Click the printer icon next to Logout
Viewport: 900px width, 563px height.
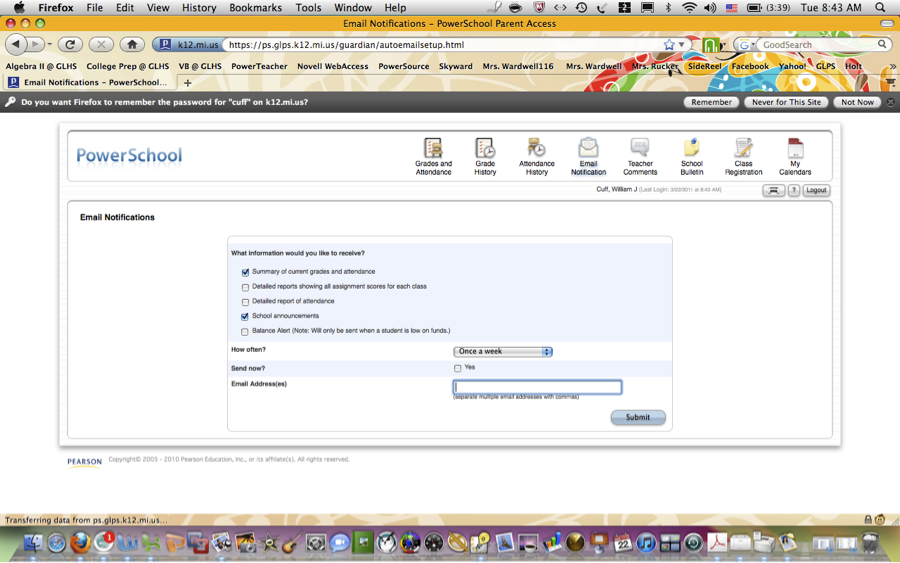[x=773, y=190]
